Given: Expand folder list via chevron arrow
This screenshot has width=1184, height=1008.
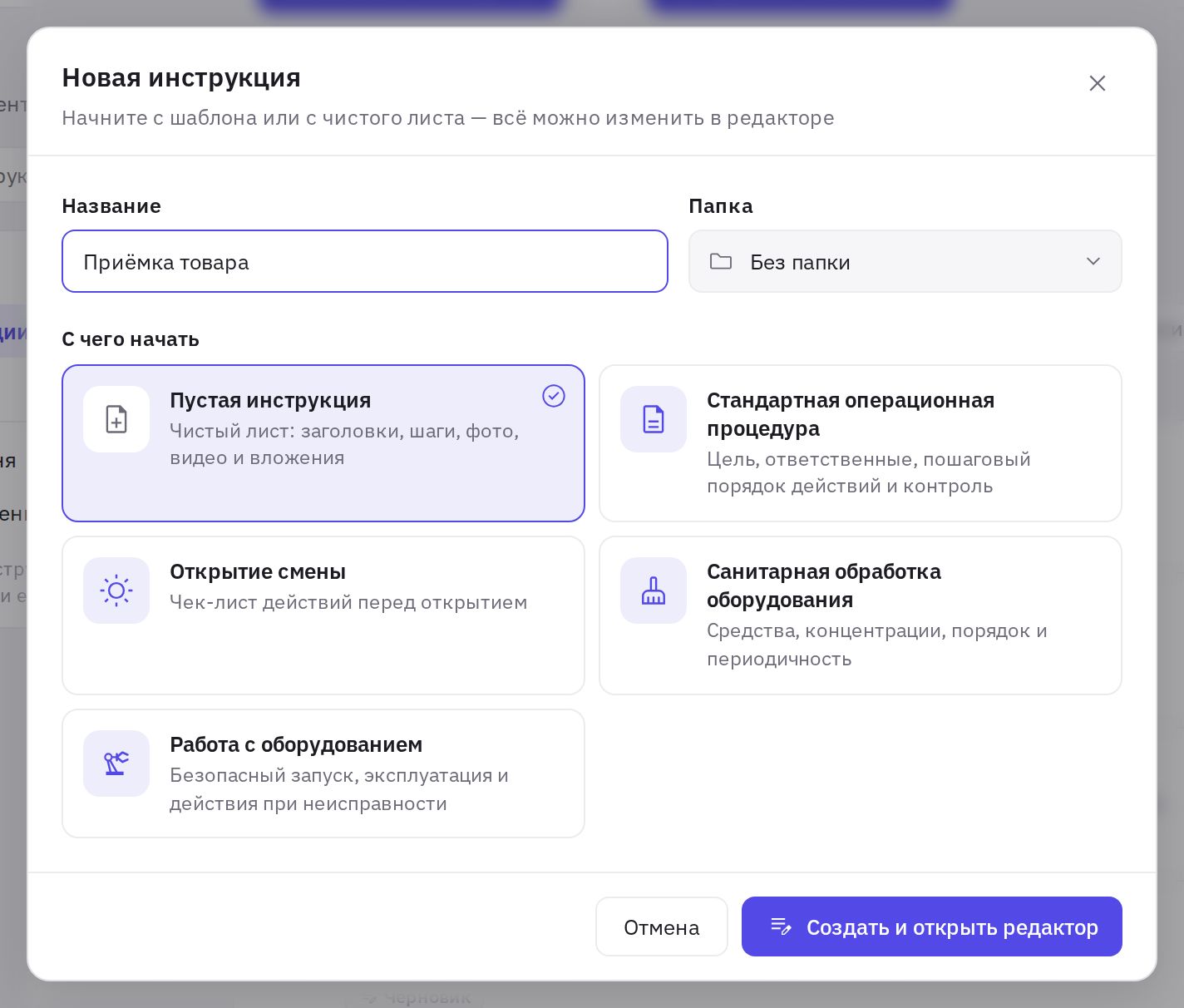Looking at the screenshot, I should [1093, 261].
